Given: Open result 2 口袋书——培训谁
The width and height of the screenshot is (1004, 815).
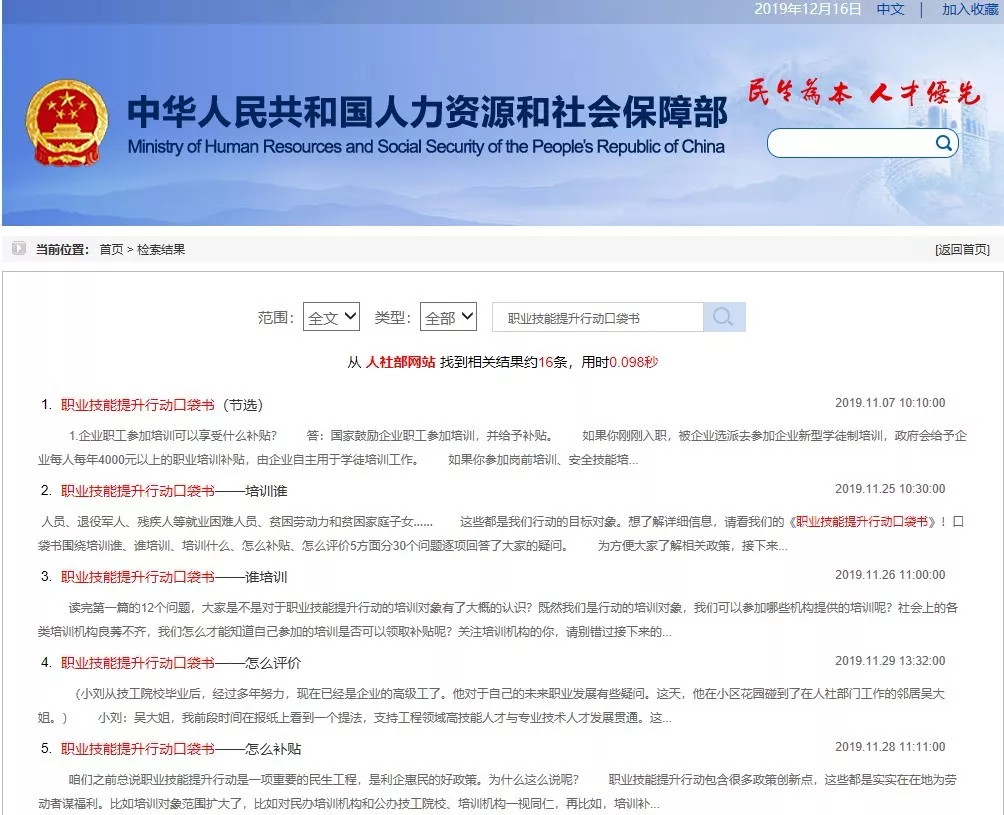Looking at the screenshot, I should tap(174, 491).
